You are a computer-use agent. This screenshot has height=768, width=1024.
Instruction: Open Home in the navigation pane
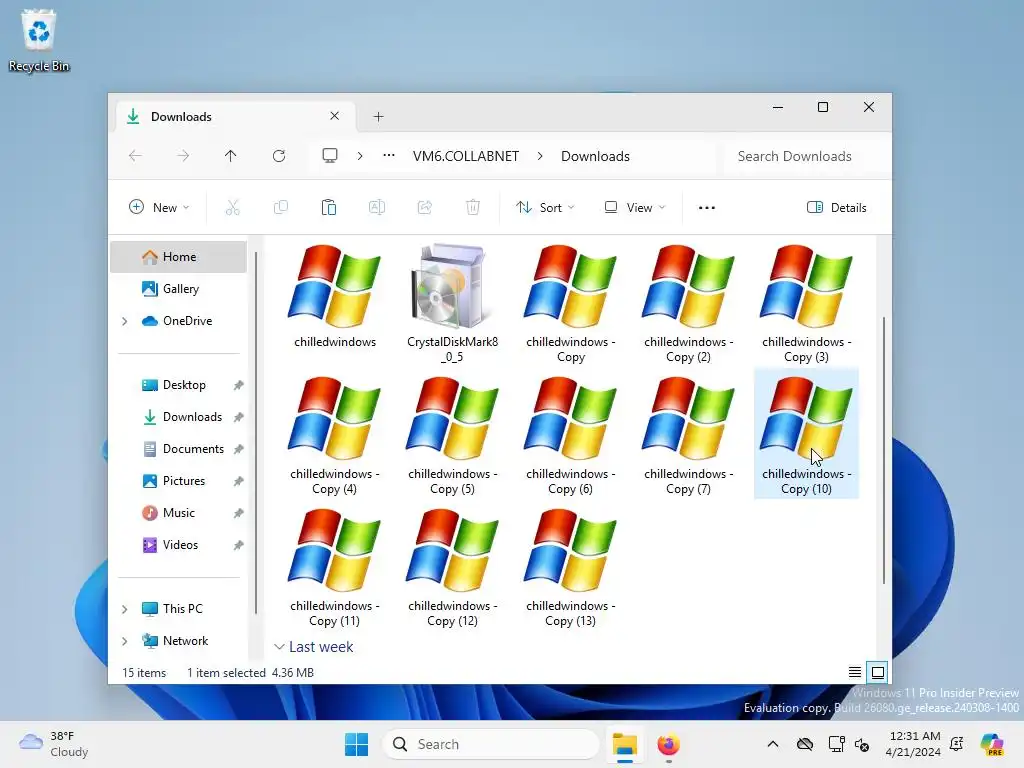[178, 257]
